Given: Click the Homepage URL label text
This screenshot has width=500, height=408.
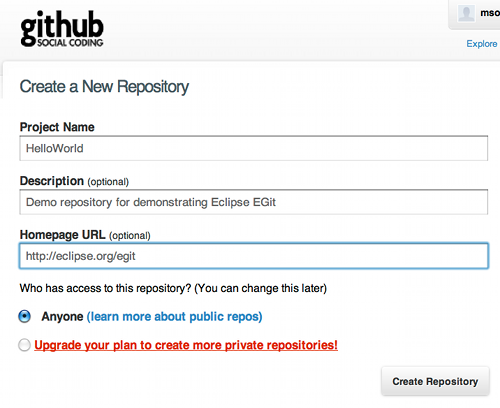Looking at the screenshot, I should click(63, 235).
